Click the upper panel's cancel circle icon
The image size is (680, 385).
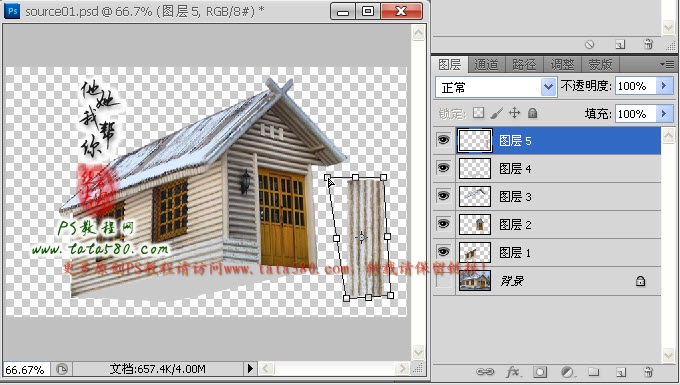[x=590, y=44]
